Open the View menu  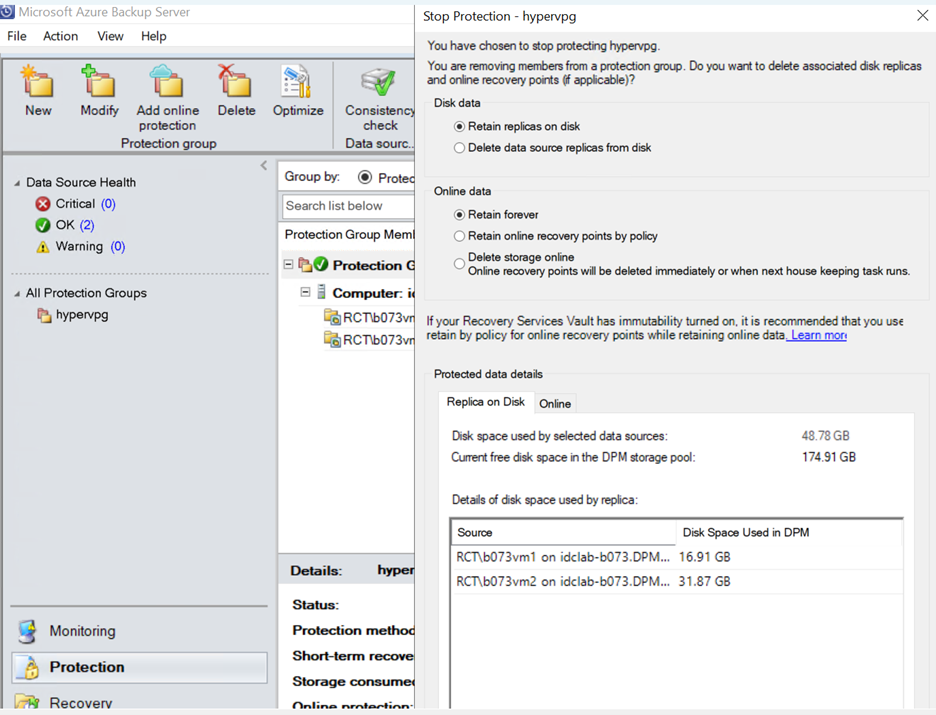pos(110,36)
